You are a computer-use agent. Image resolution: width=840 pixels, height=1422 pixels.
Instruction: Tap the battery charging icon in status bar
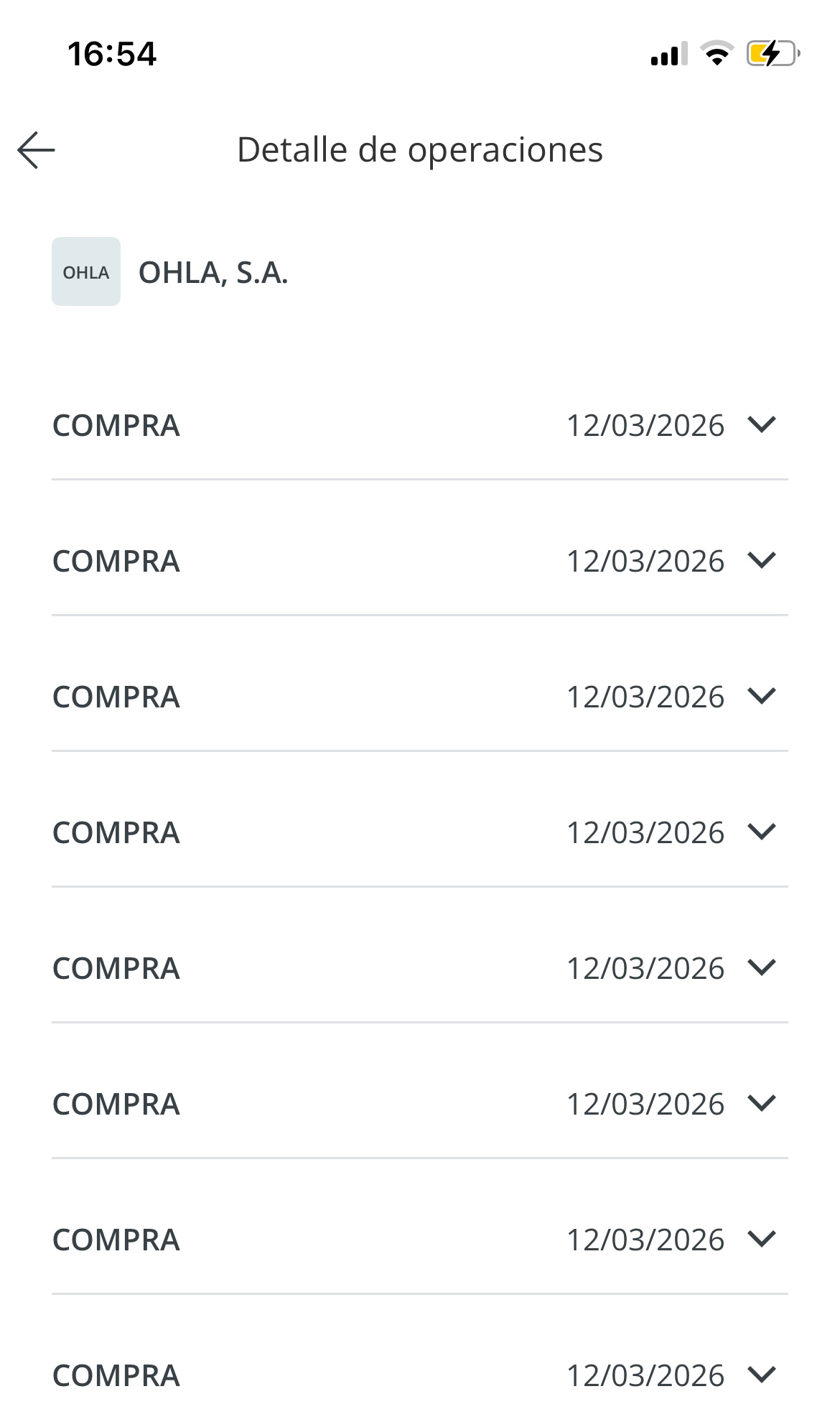click(773, 54)
